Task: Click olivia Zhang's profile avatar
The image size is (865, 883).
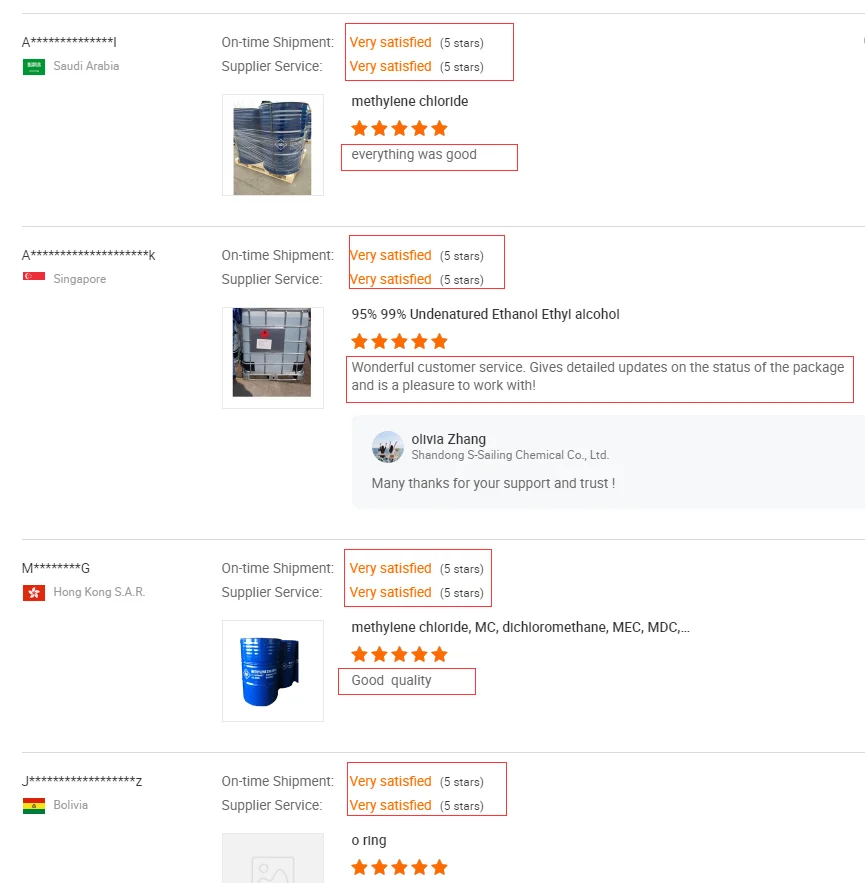Action: point(388,447)
